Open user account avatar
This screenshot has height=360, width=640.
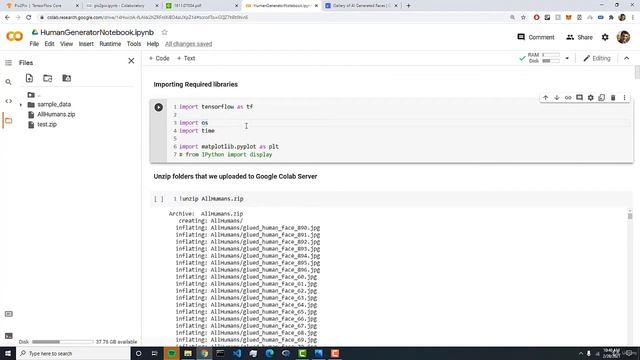click(x=623, y=37)
